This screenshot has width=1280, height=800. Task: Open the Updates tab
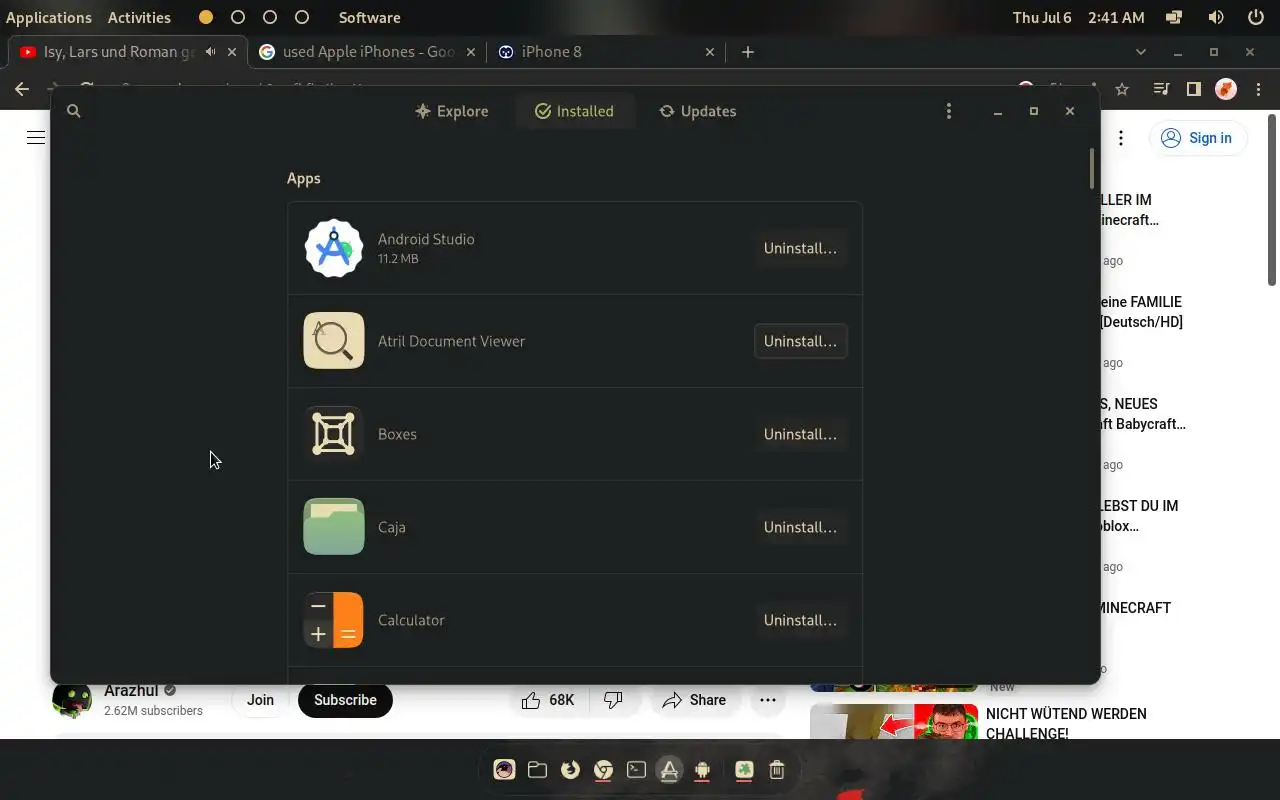tap(698, 111)
